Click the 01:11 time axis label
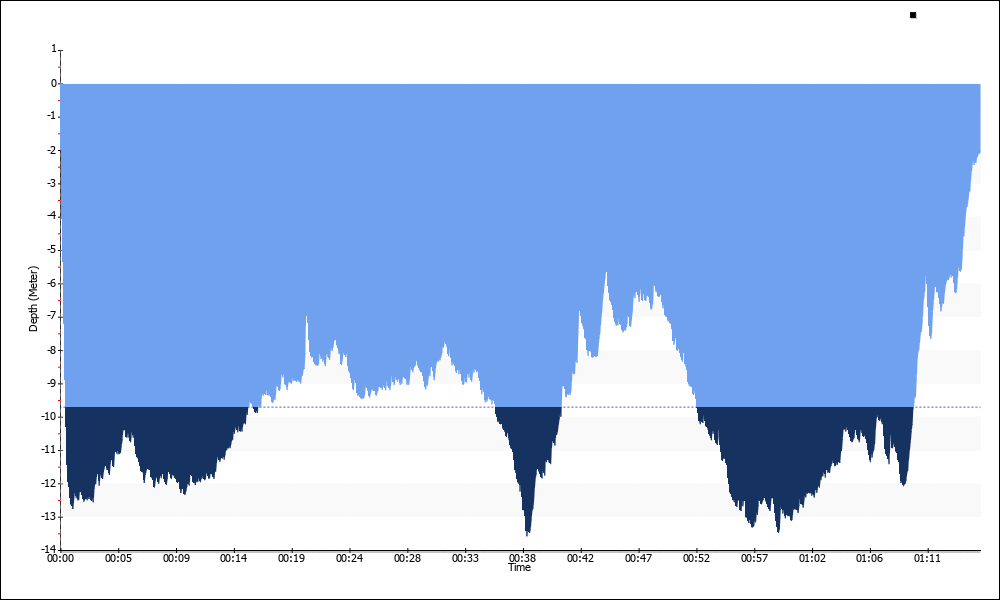The width and height of the screenshot is (1000, 600). pos(927,559)
